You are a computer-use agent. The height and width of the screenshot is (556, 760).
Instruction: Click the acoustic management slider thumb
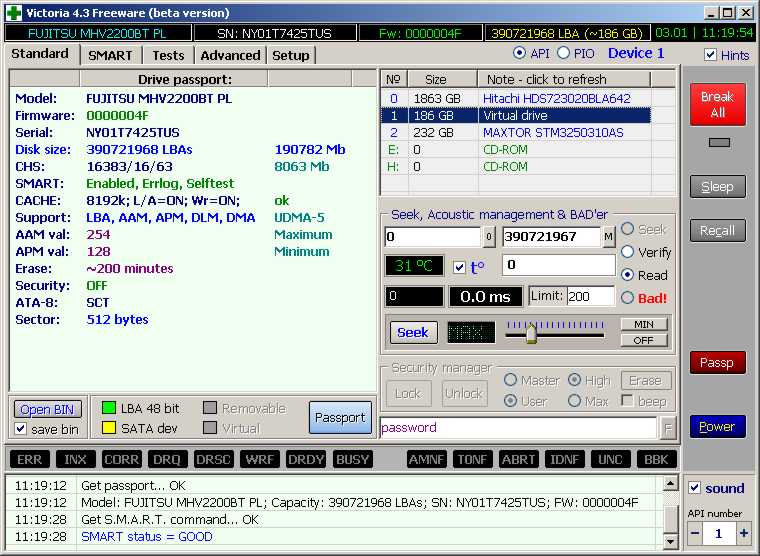(531, 334)
